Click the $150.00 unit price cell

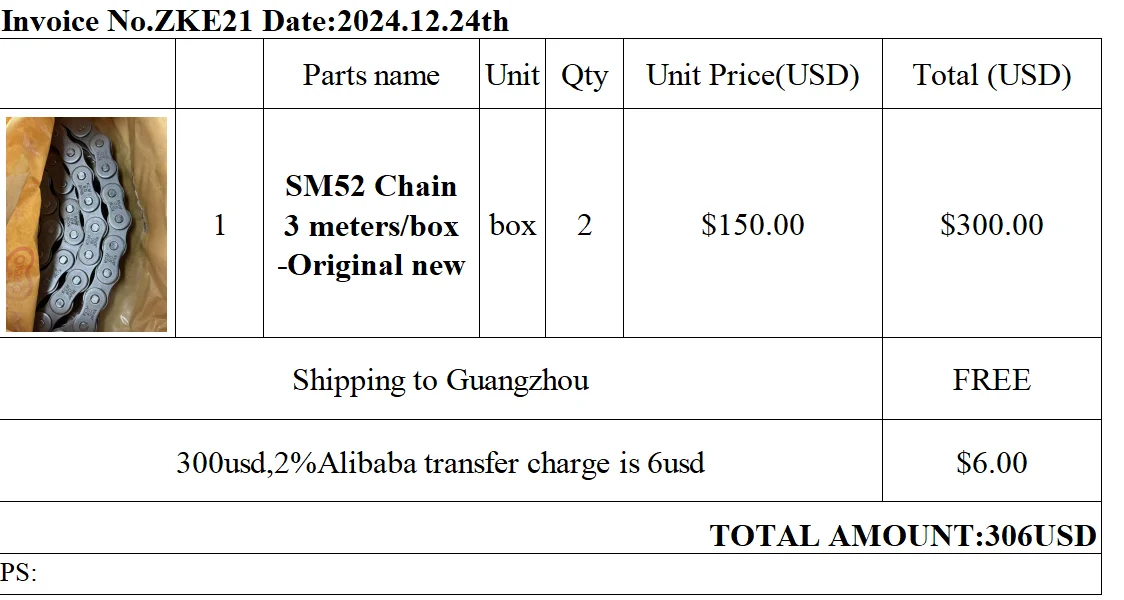coord(752,225)
